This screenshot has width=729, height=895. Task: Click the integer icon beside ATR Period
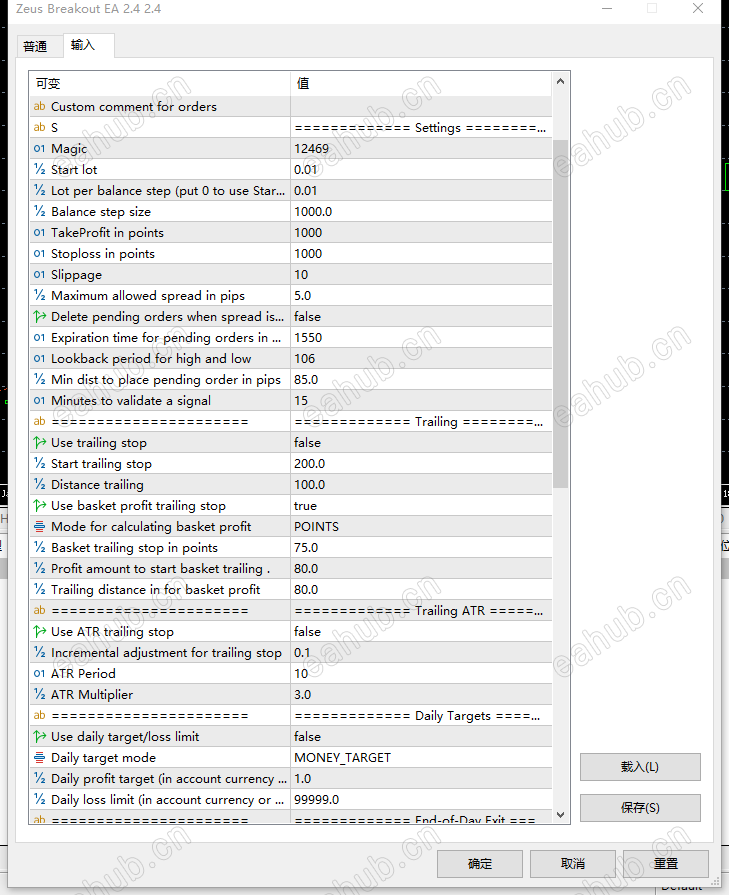coord(39,674)
